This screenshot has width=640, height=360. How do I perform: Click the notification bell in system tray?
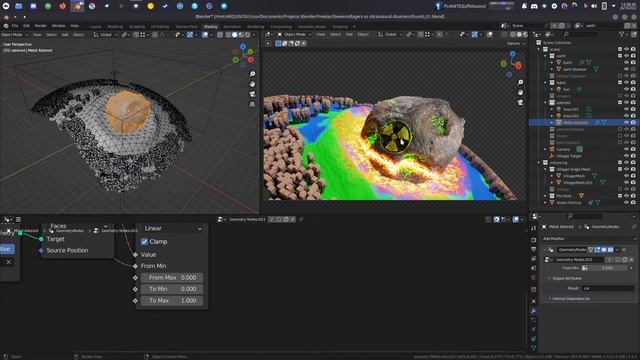coord(524,6)
